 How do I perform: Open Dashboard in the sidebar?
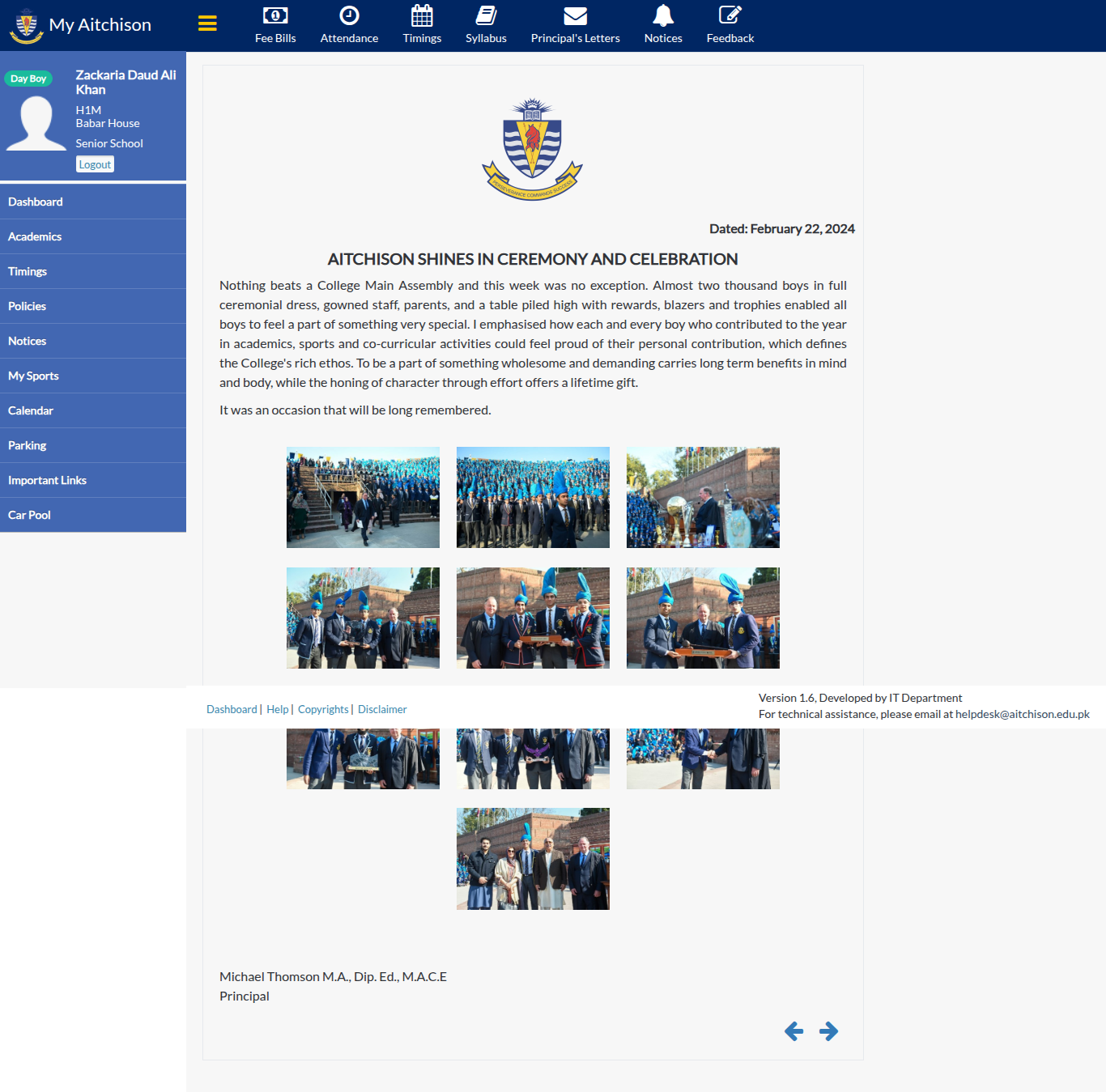tap(93, 202)
